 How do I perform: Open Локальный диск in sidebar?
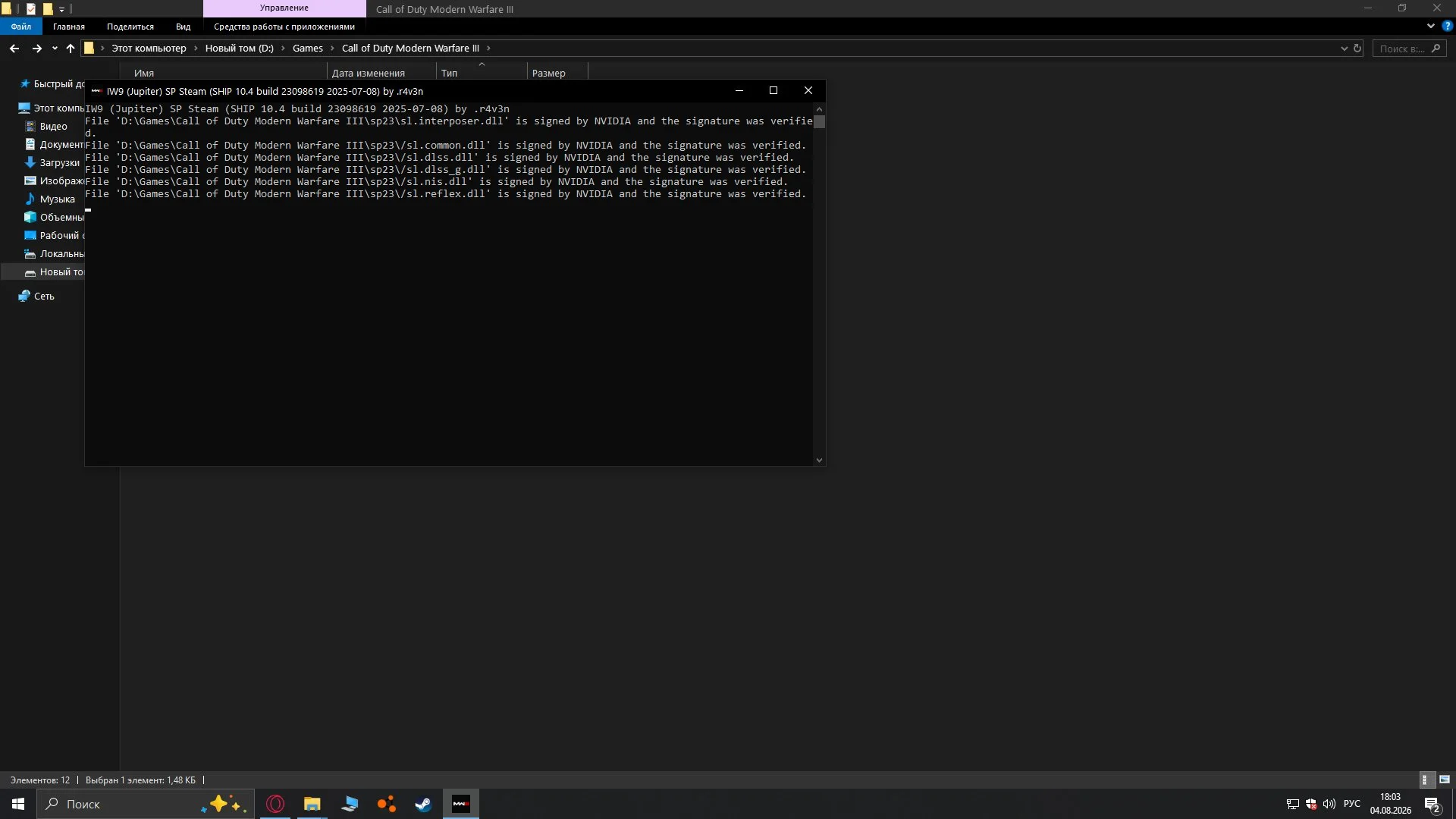[x=55, y=253]
